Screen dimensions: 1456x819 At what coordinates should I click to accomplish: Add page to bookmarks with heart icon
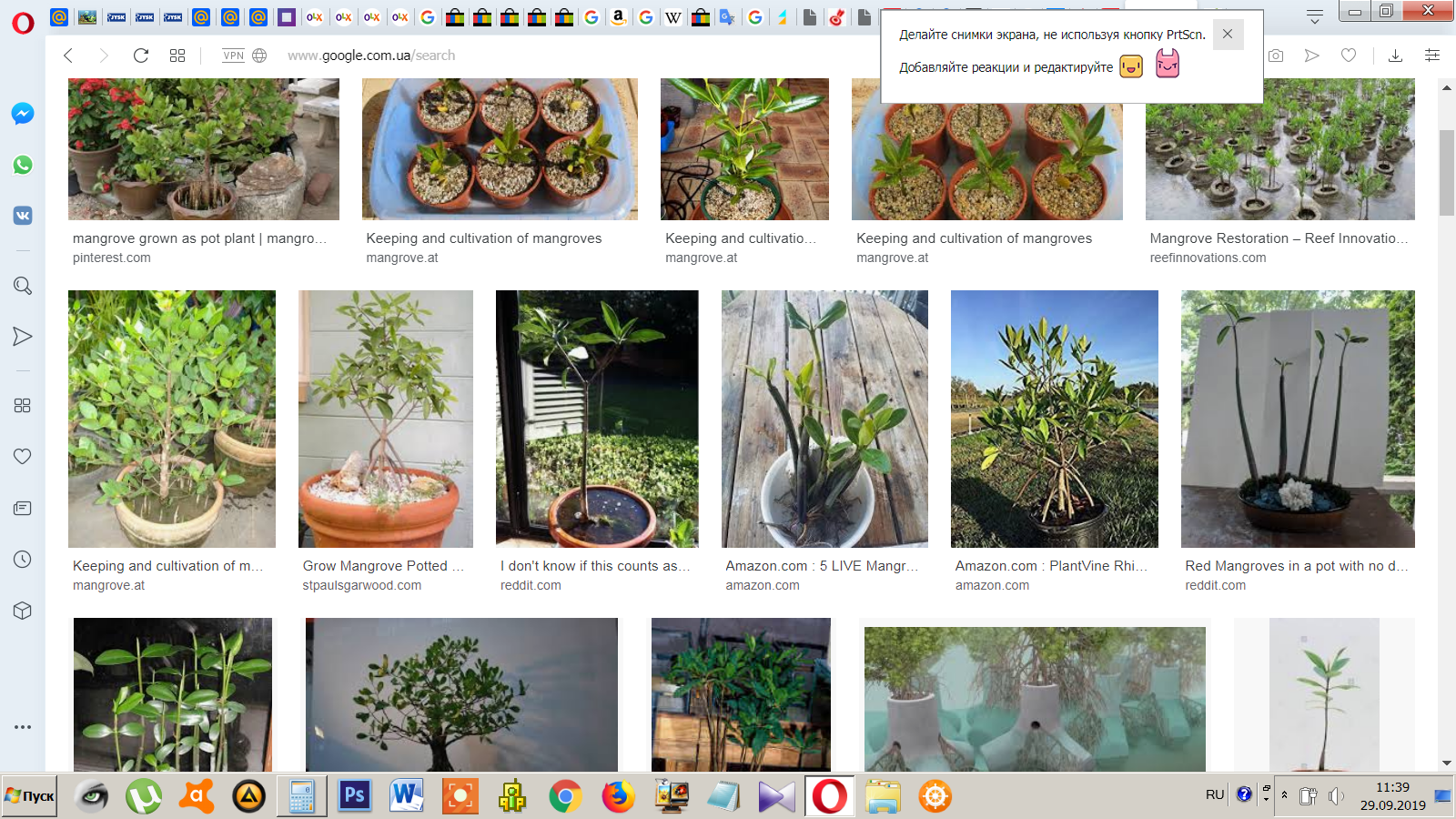click(x=1349, y=56)
